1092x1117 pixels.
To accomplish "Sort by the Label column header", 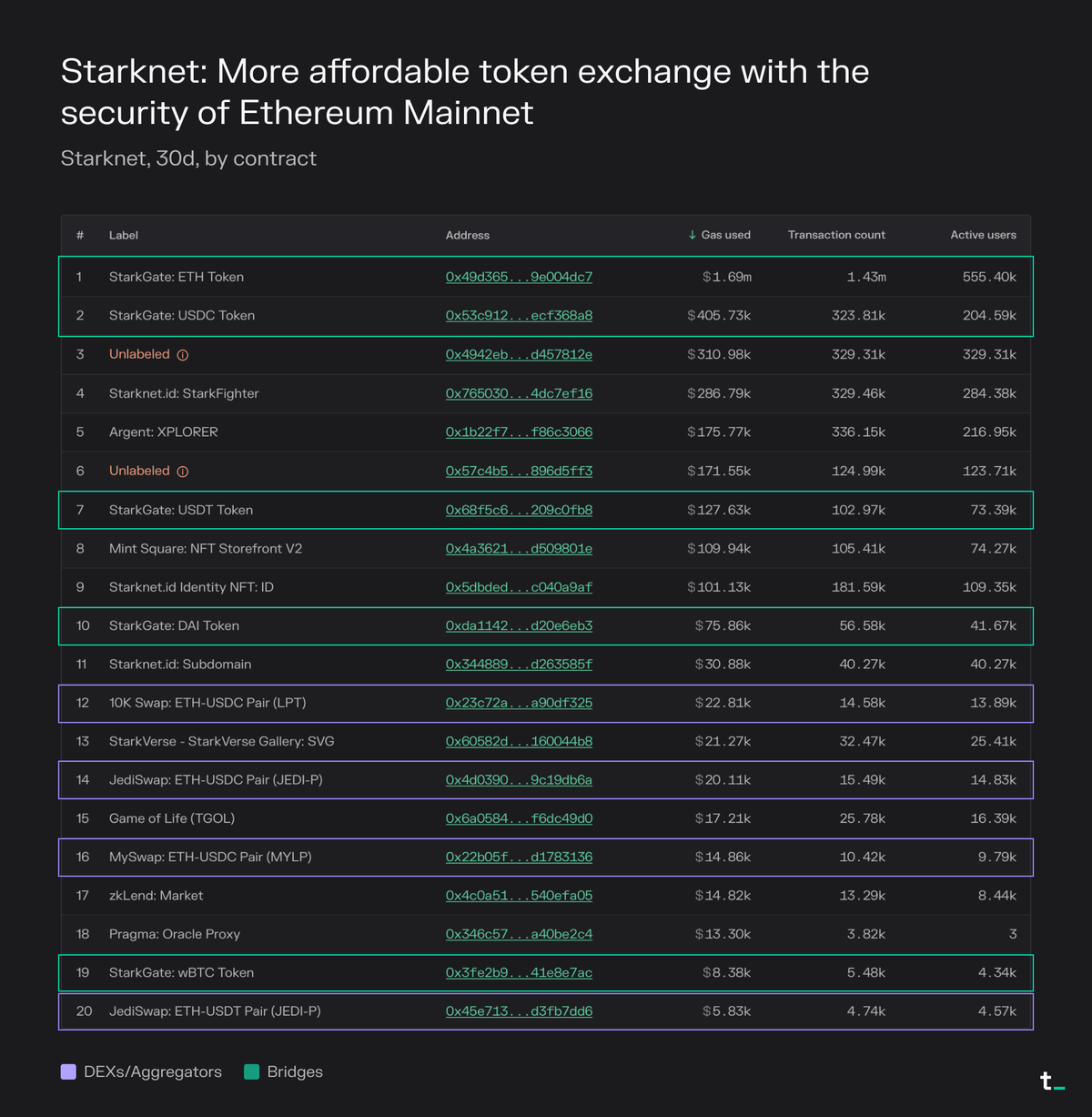I will tap(124, 235).
